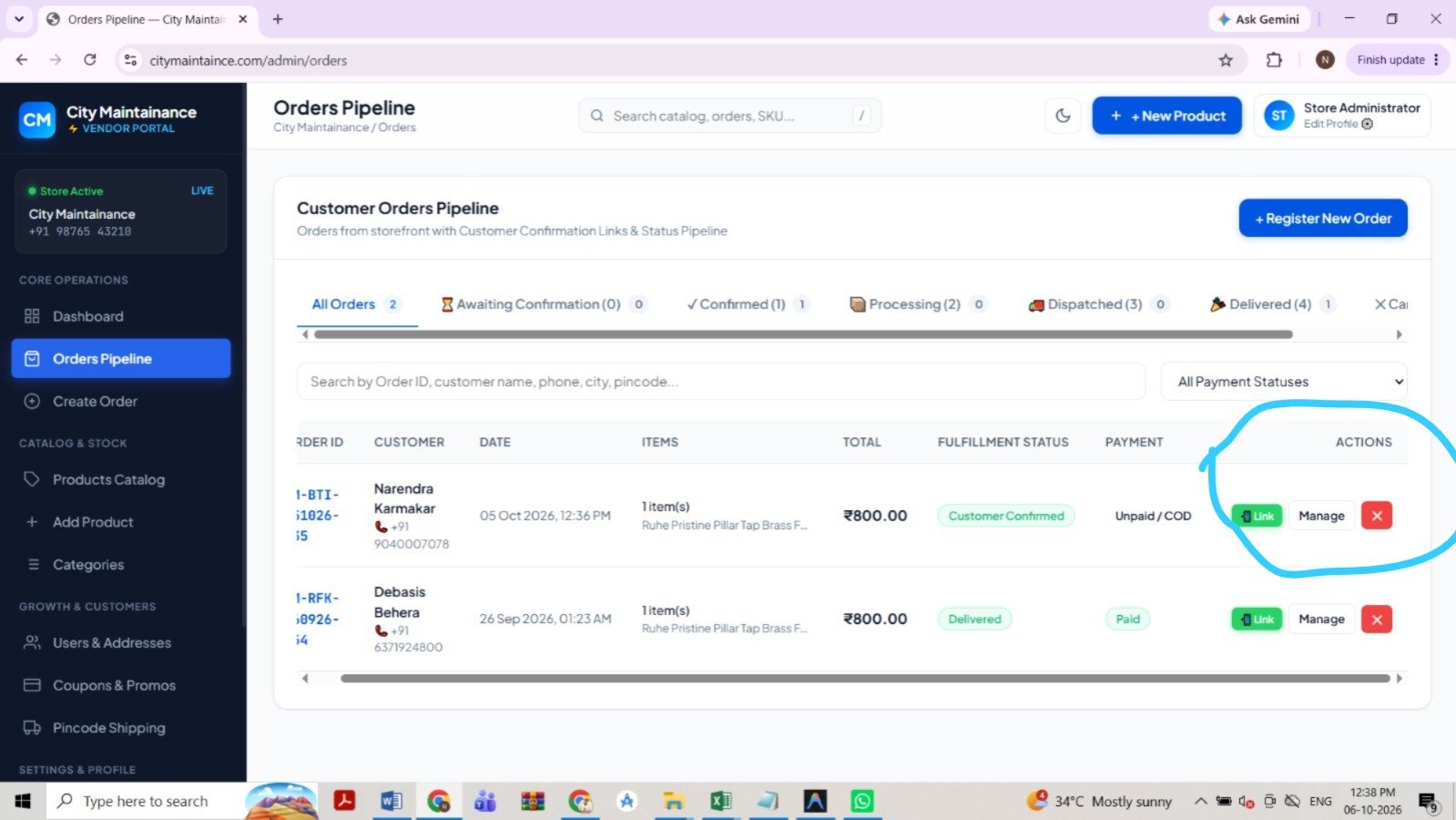
Task: Click the City Maintainance CM logo
Action: [x=37, y=119]
